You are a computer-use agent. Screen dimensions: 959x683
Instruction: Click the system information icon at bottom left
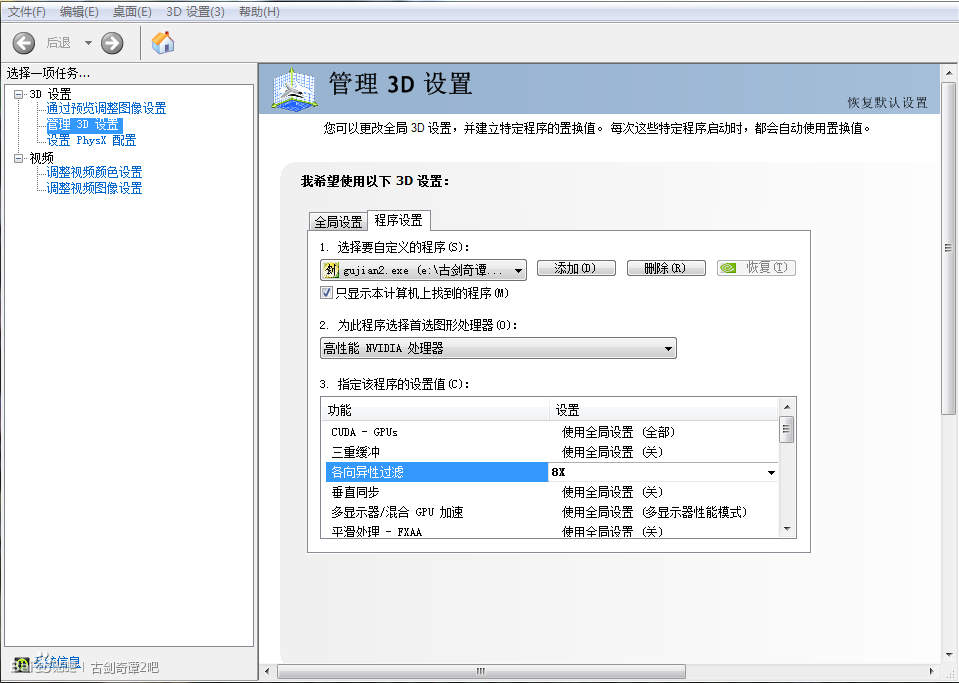coord(21,665)
